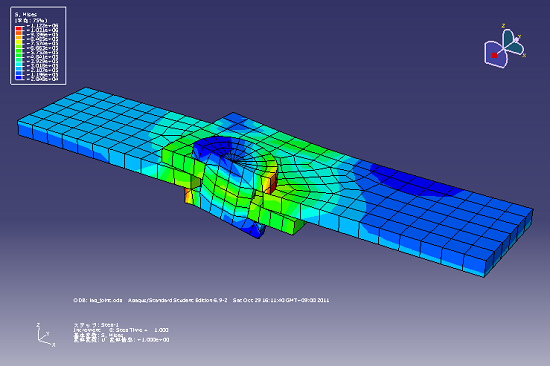This screenshot has width=550, height=366.
Task: Select the Z axis label on the compass
Action: pos(503,26)
